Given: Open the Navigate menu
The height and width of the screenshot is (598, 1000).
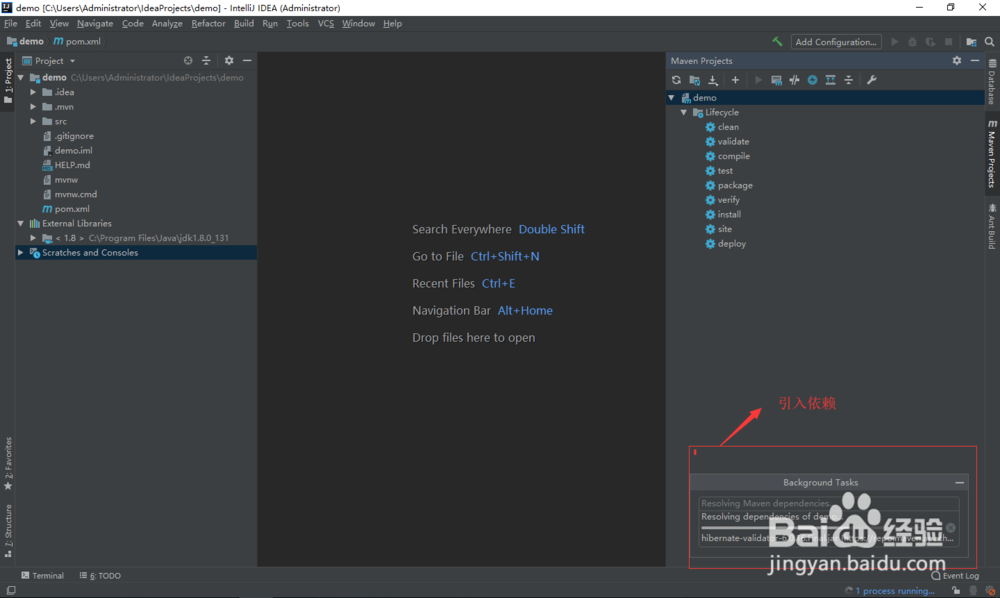Looking at the screenshot, I should [94, 24].
